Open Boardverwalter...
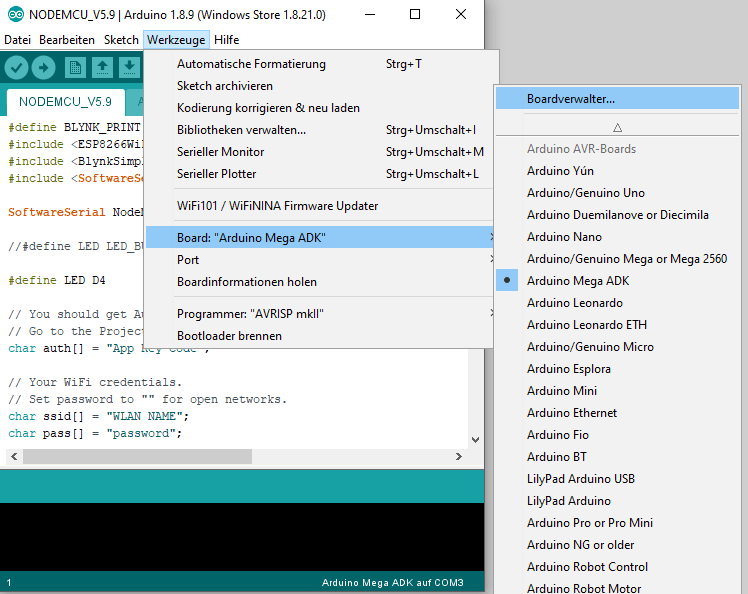 click(x=617, y=99)
